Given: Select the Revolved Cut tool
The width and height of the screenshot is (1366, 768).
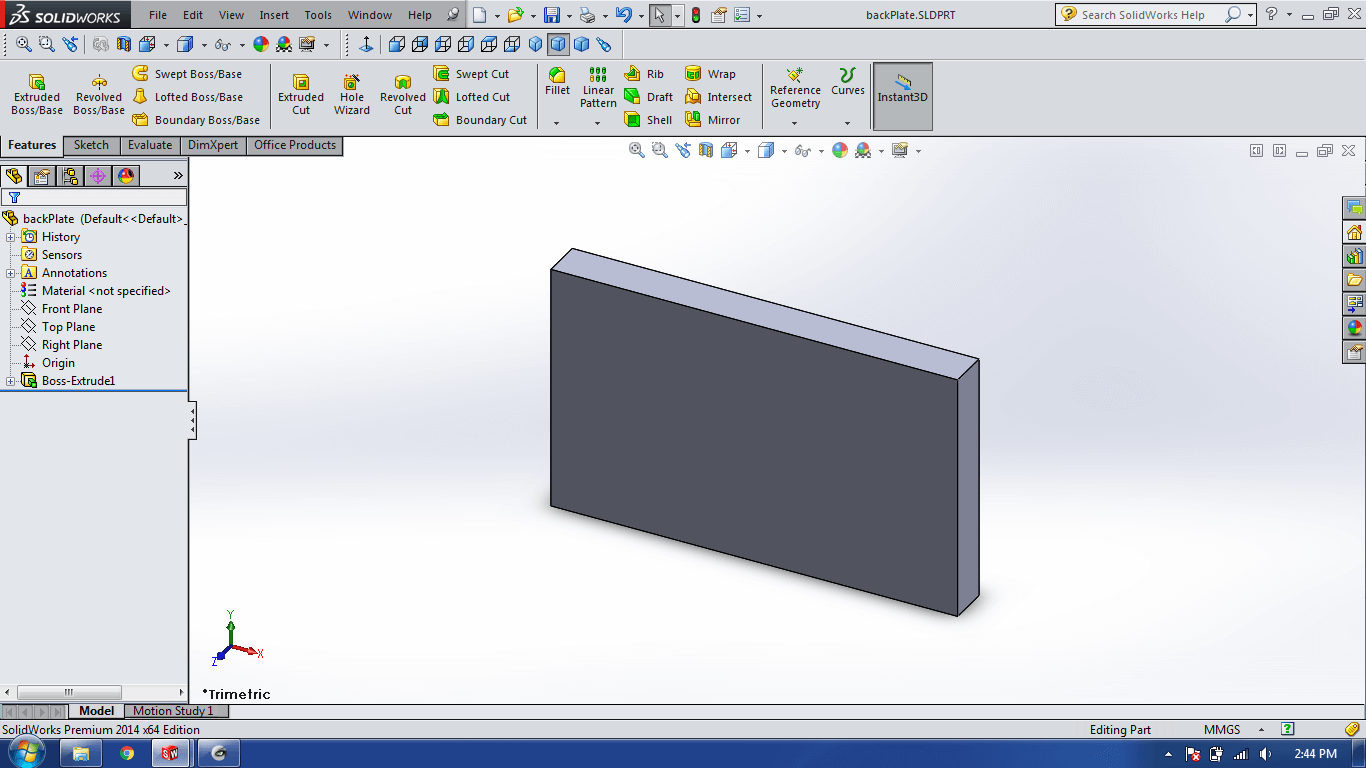Looking at the screenshot, I should click(403, 95).
